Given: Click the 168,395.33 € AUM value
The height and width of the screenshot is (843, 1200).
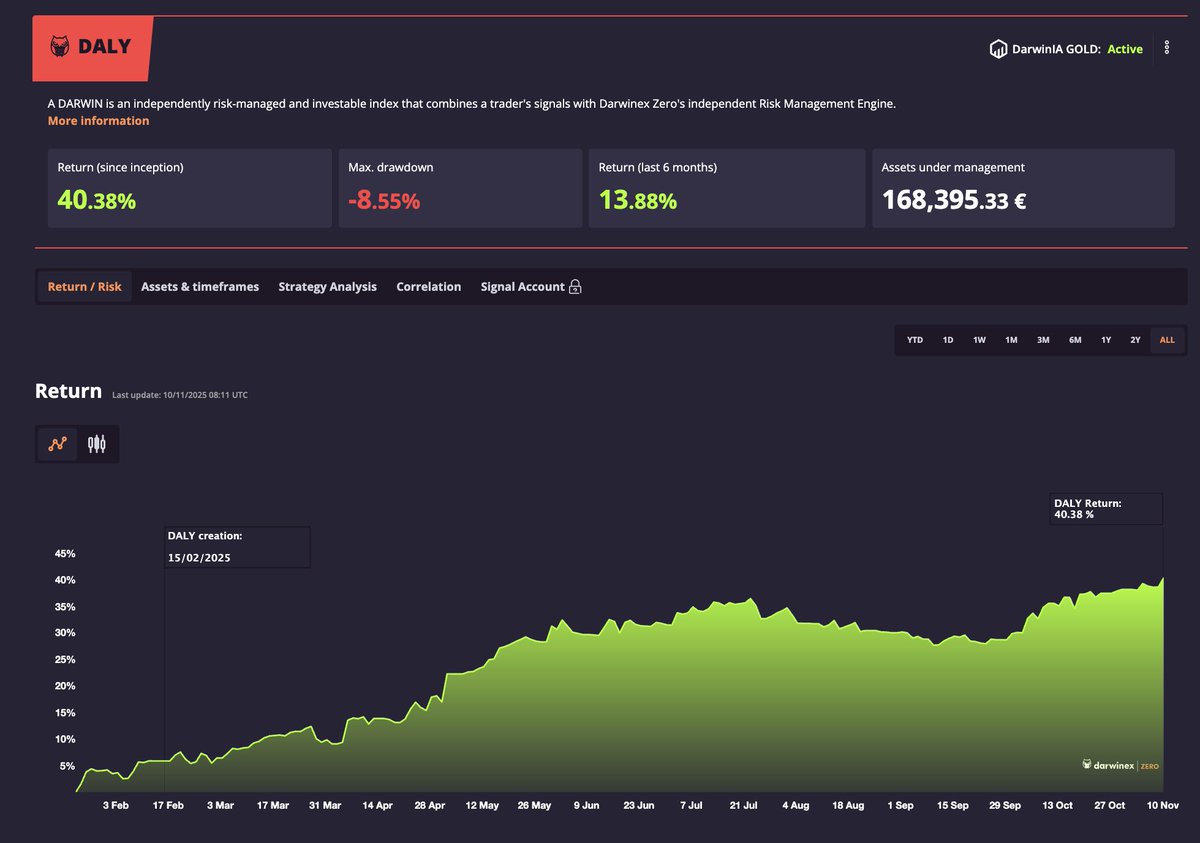Looking at the screenshot, I should pos(954,200).
